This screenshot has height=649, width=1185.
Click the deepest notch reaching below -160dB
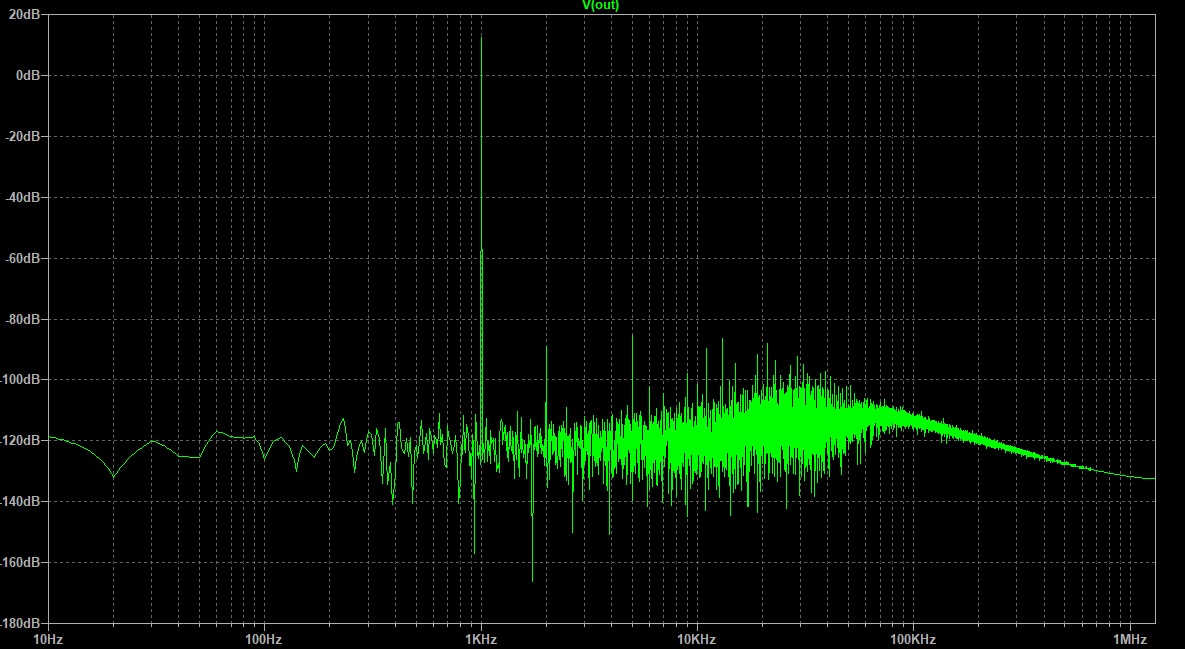click(532, 580)
